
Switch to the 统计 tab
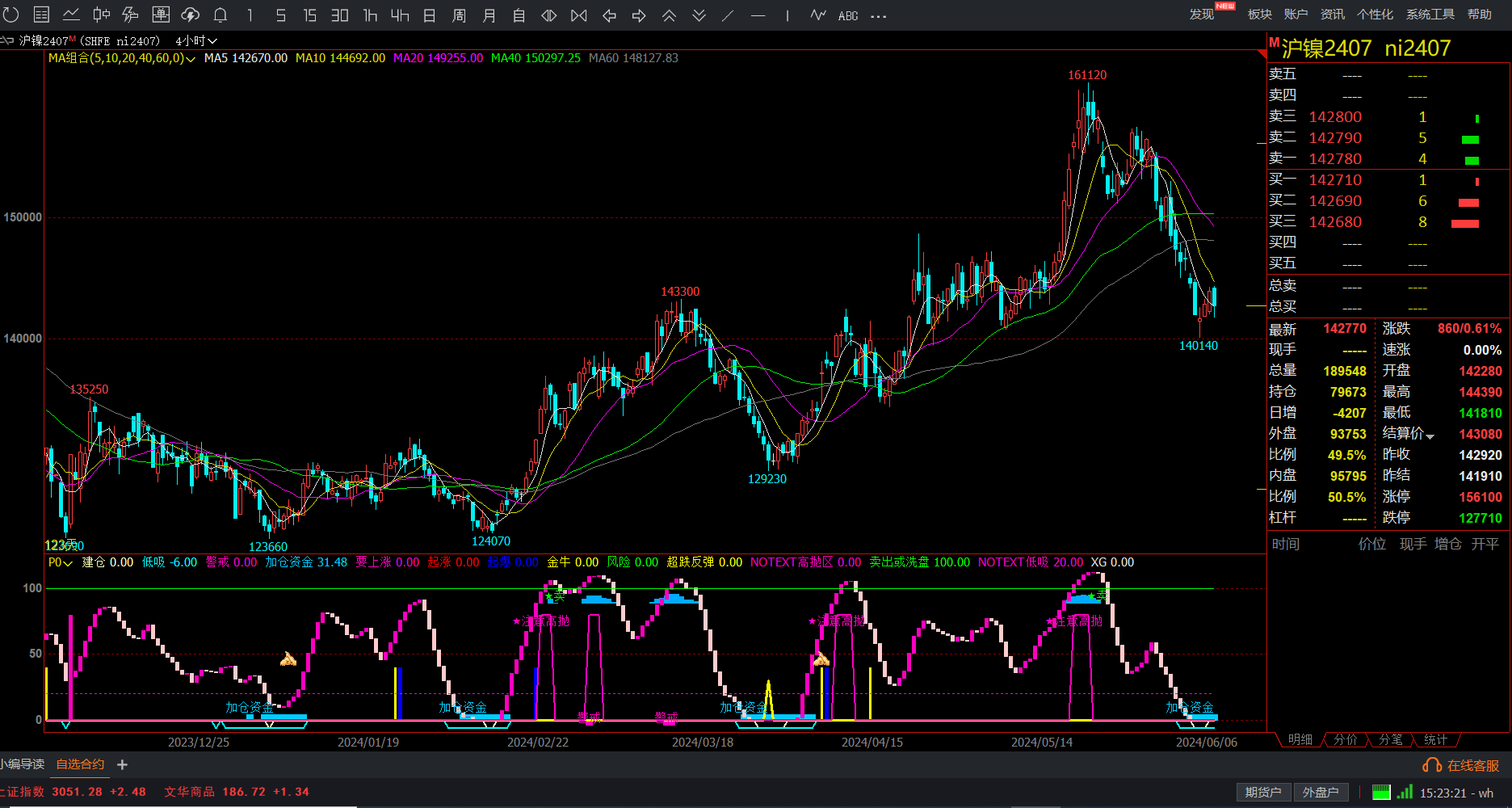1436,739
